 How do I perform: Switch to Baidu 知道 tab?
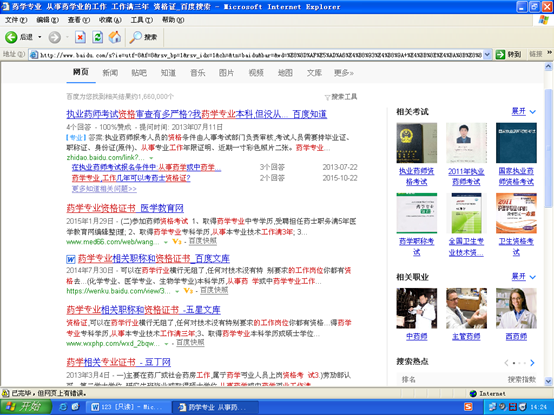(168, 73)
